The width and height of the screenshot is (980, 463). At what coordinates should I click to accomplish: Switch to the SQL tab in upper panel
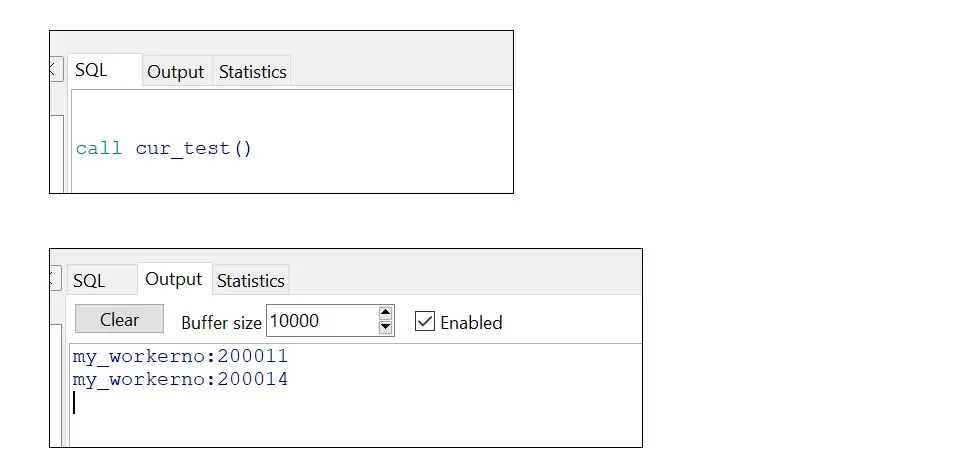click(91, 71)
